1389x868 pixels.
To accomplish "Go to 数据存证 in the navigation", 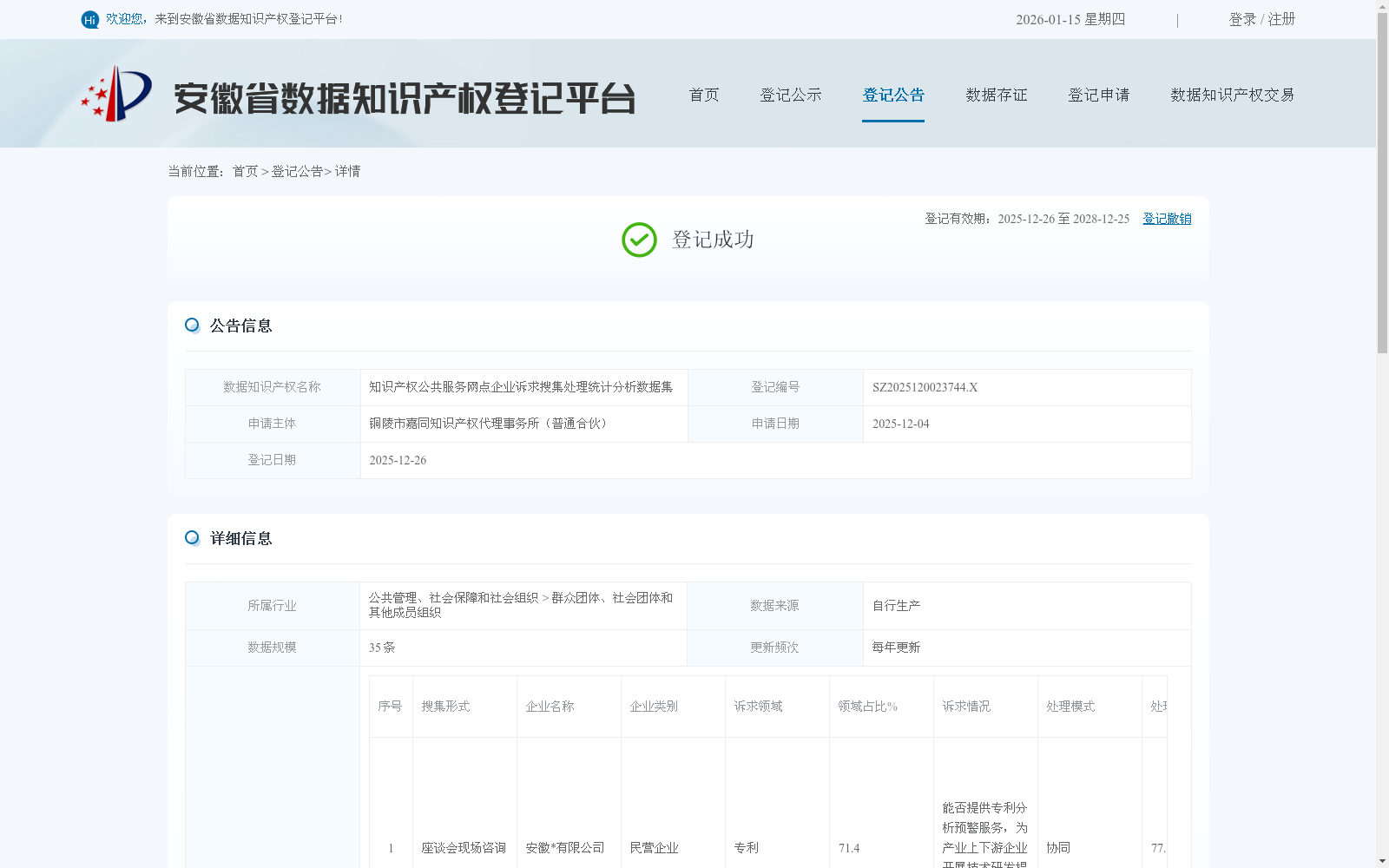I will tap(997, 95).
